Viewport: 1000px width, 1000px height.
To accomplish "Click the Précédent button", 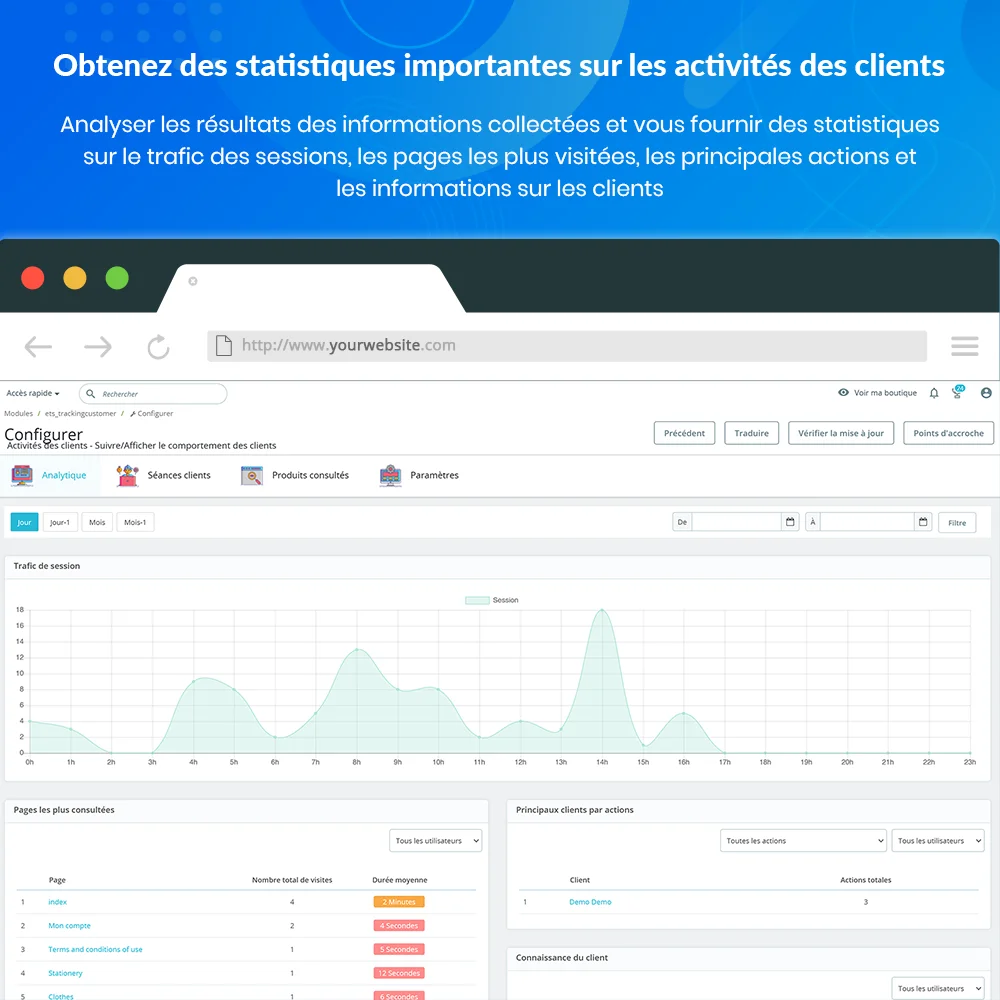I will tap(684, 433).
